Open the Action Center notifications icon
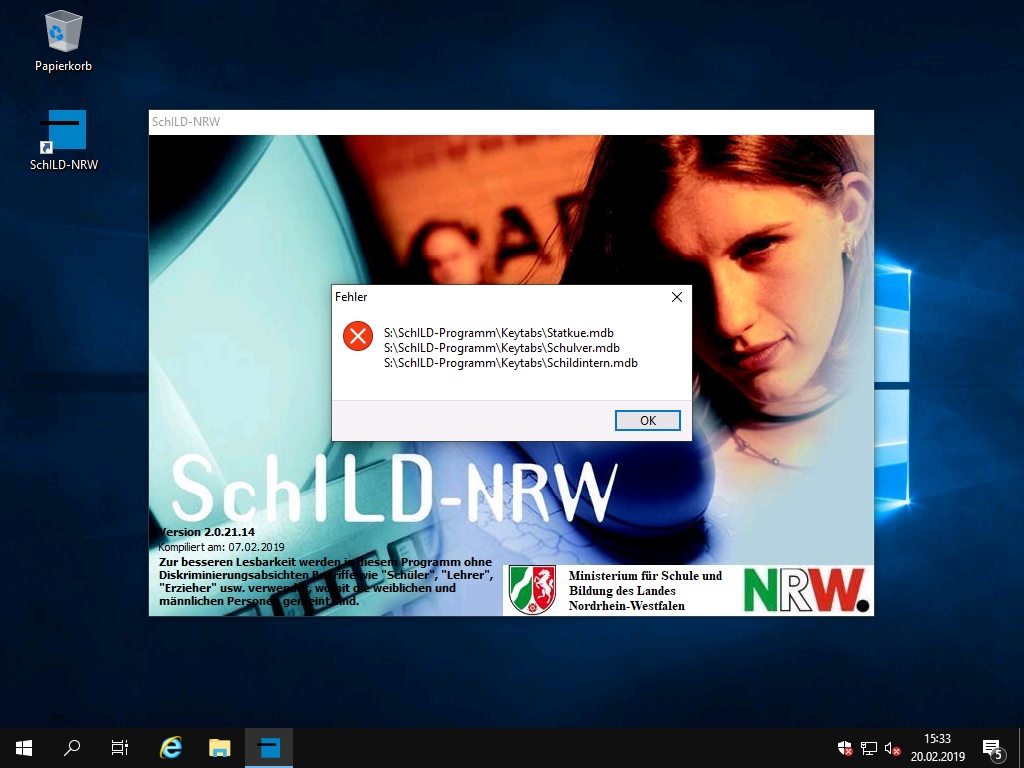The width and height of the screenshot is (1024, 768). tap(992, 748)
